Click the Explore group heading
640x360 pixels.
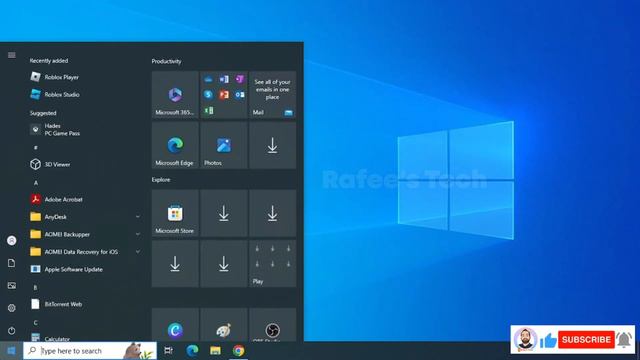coord(161,180)
